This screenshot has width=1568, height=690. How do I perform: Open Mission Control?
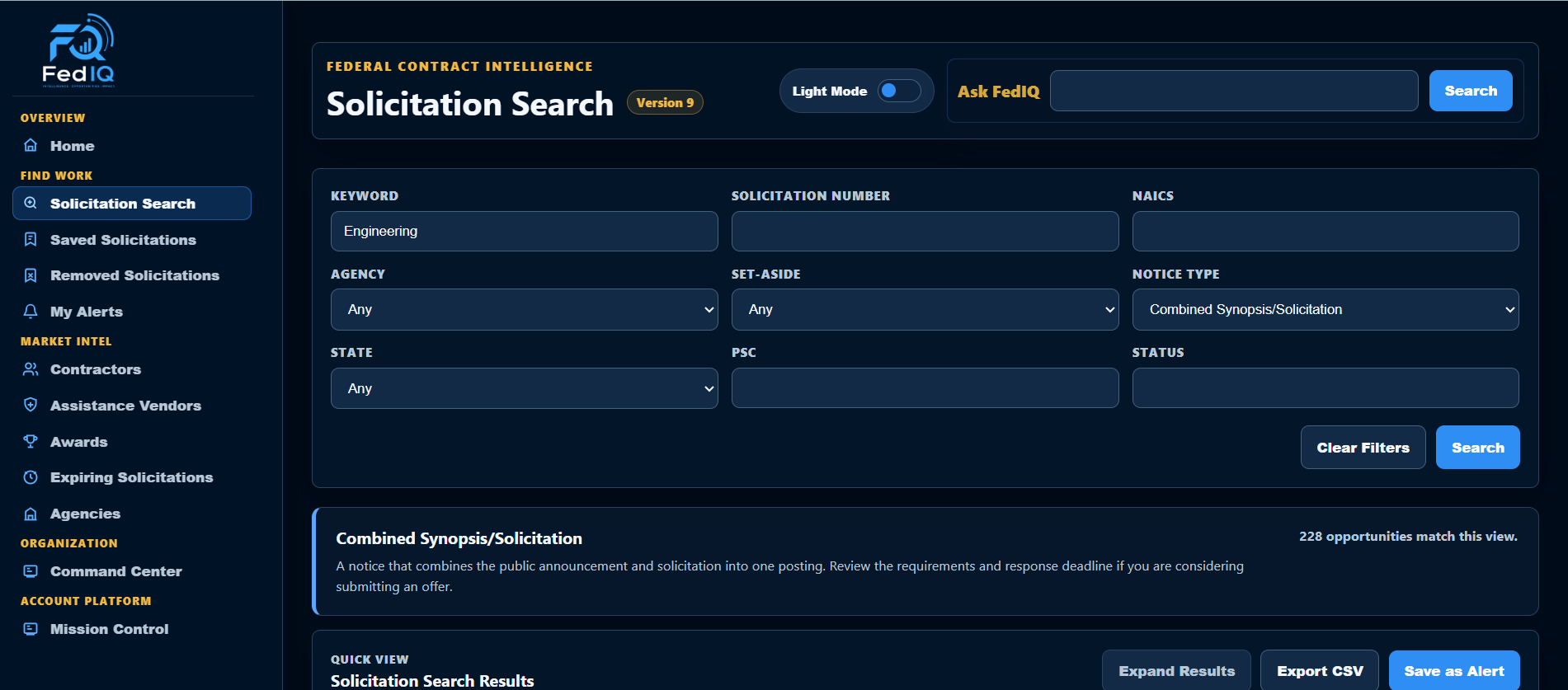point(132,629)
